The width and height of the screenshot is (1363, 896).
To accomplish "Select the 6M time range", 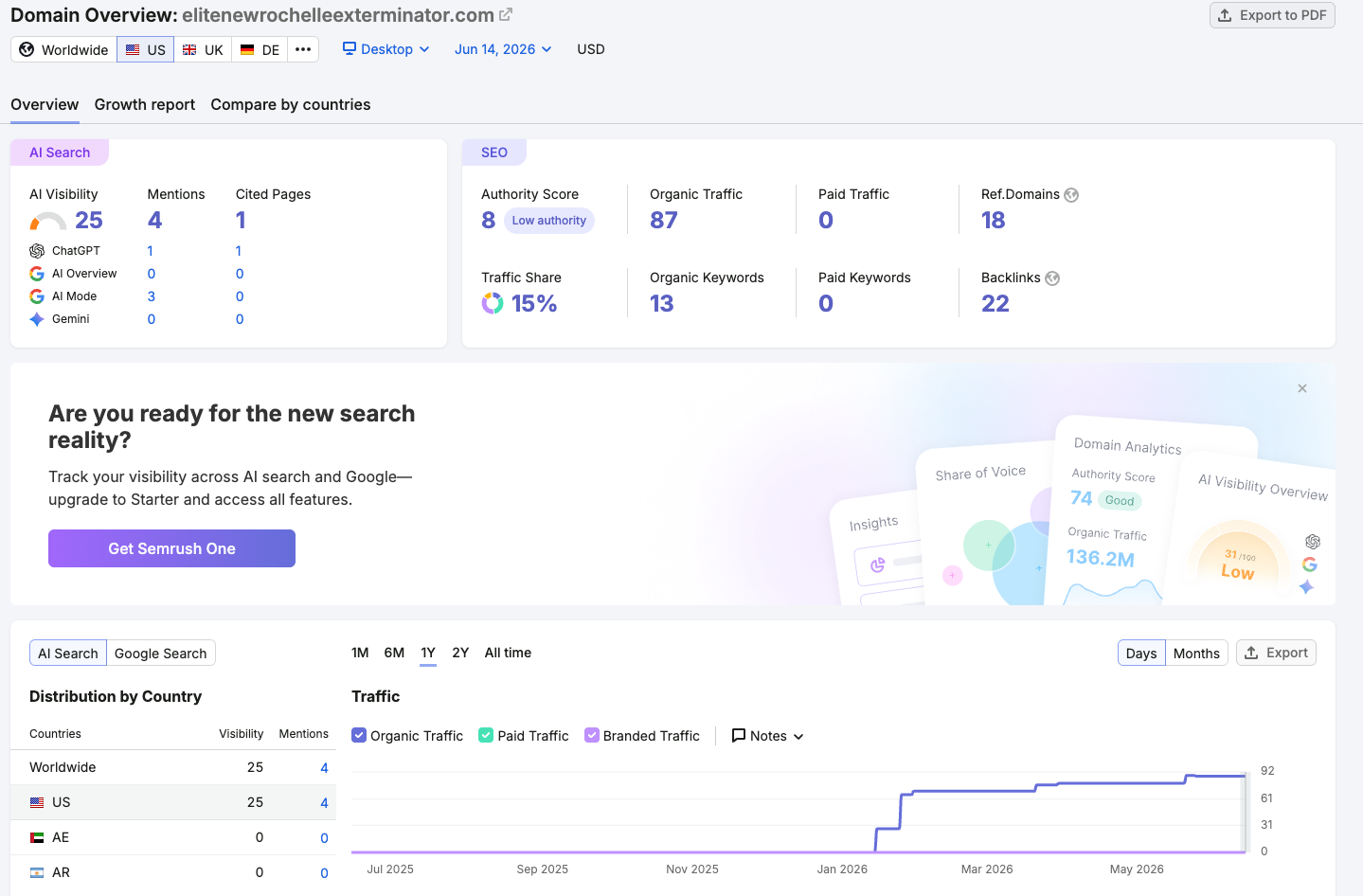I will point(394,653).
